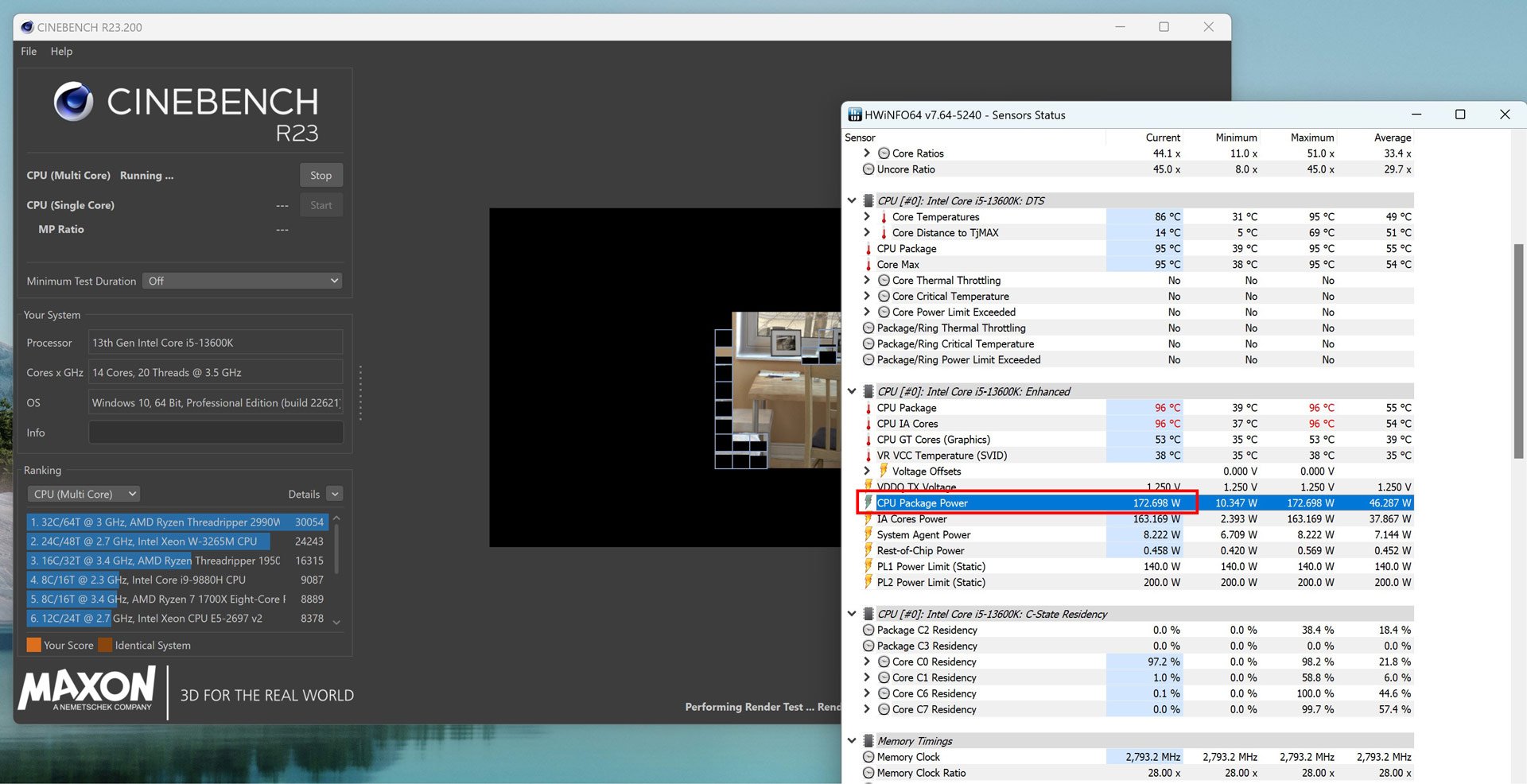Click the Single Core Start button
This screenshot has width=1527, height=784.
coord(321,205)
